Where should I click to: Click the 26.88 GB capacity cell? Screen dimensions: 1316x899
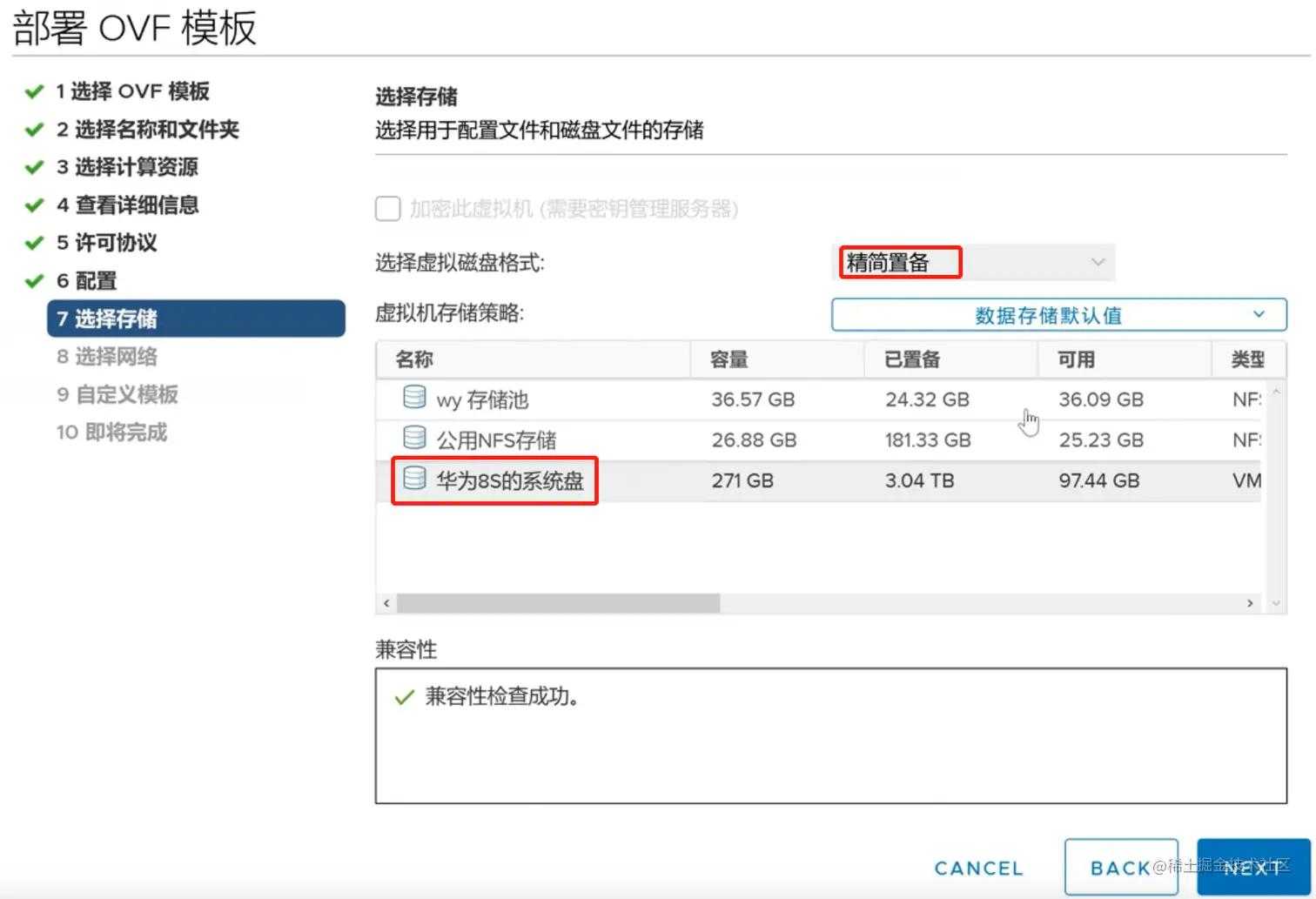click(x=754, y=440)
